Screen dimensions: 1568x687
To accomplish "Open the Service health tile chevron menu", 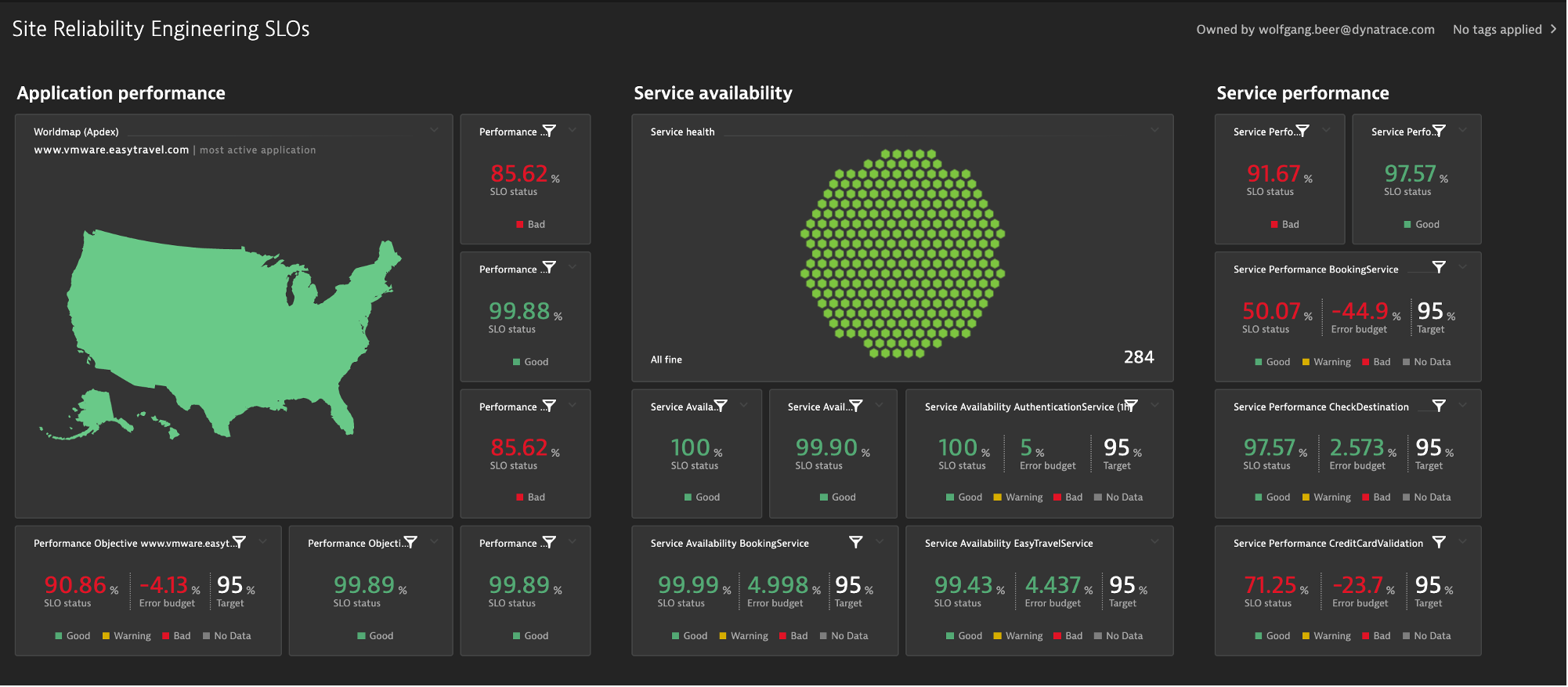I will [1154, 130].
